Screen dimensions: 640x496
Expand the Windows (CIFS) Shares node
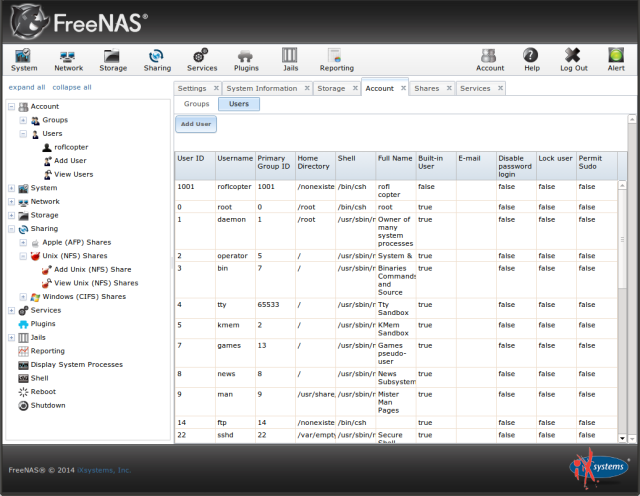pos(23,297)
